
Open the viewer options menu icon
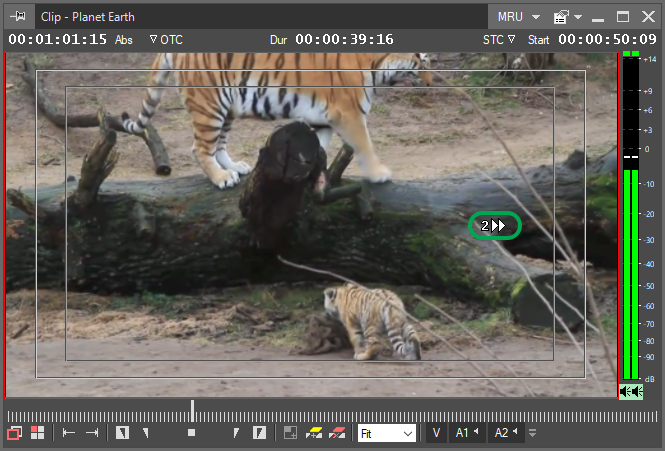pos(565,17)
